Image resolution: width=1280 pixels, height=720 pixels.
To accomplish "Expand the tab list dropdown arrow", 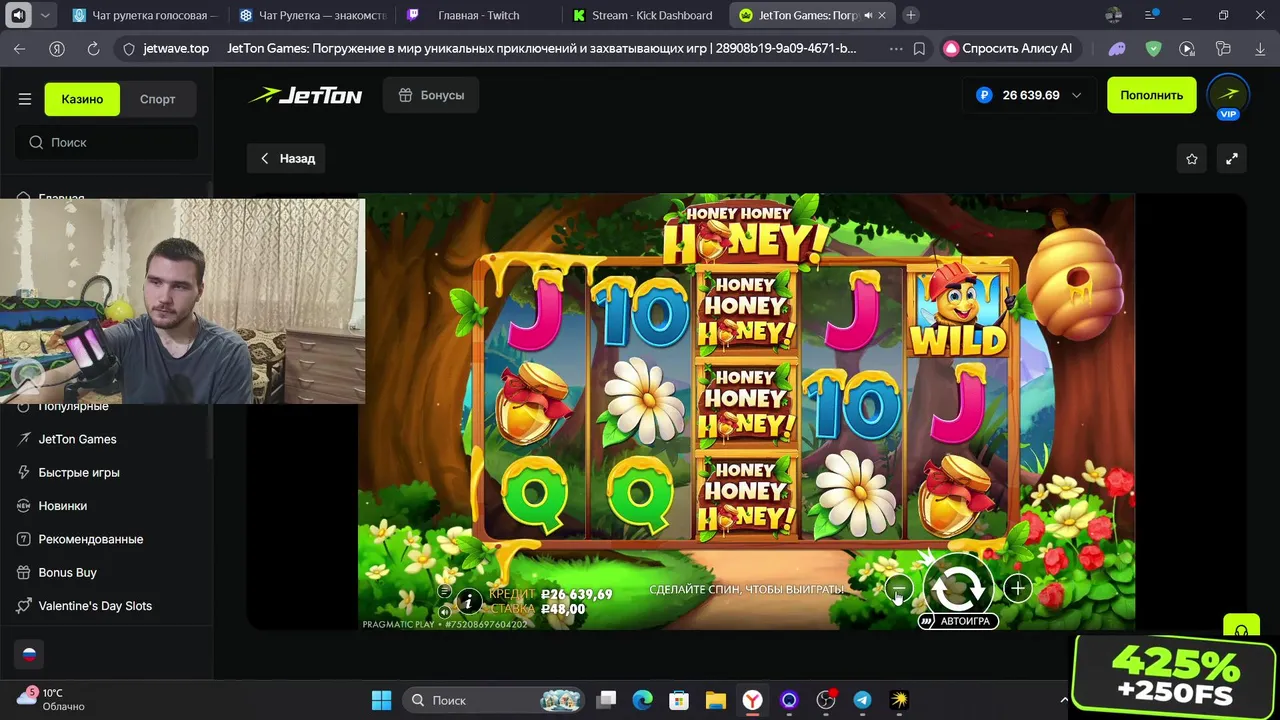I will [x=45, y=15].
